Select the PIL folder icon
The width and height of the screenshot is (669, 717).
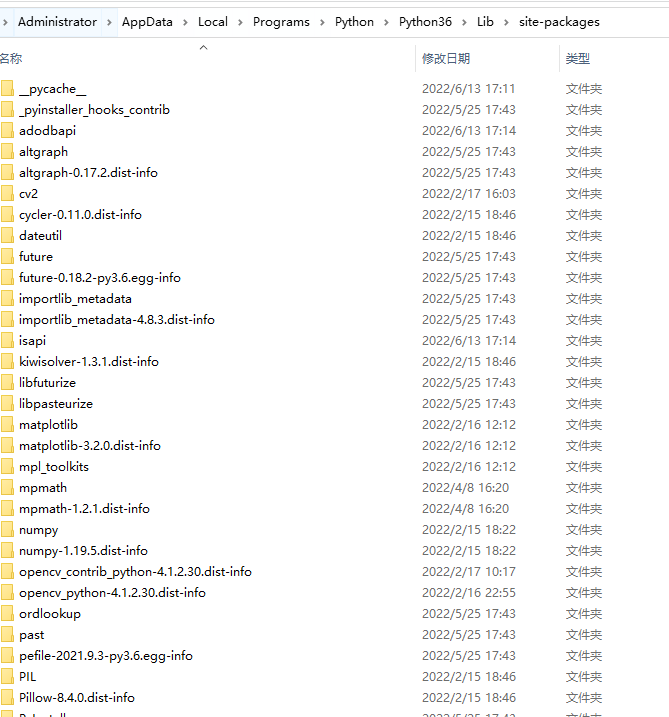(x=7, y=677)
